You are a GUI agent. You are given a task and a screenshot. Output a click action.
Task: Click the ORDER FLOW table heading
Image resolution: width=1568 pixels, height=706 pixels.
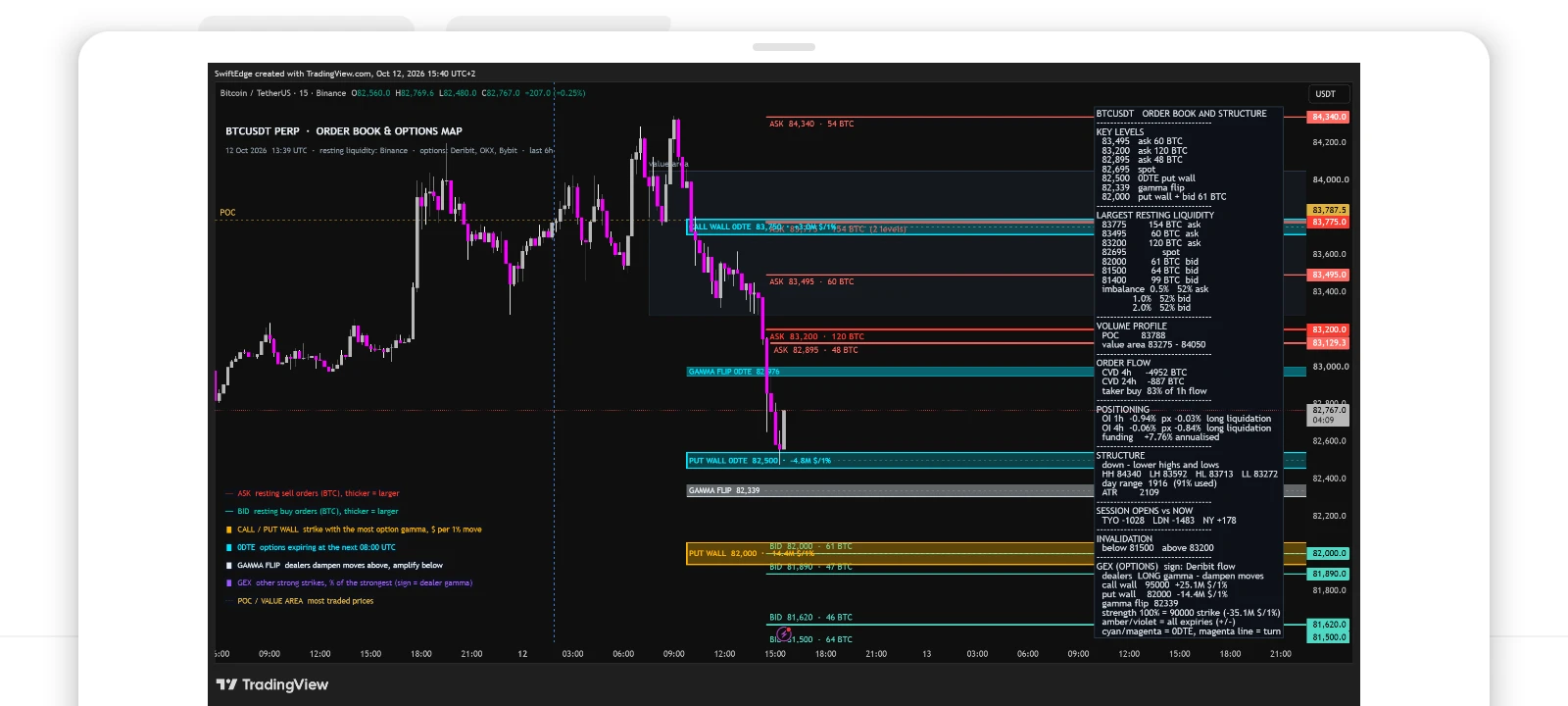1123,364
